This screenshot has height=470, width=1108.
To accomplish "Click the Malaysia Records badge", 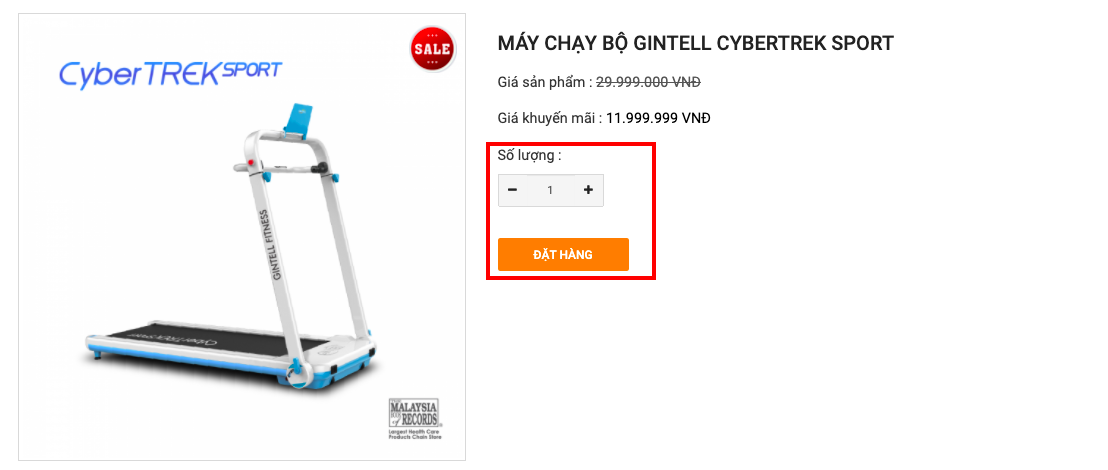I will pyautogui.click(x=415, y=419).
